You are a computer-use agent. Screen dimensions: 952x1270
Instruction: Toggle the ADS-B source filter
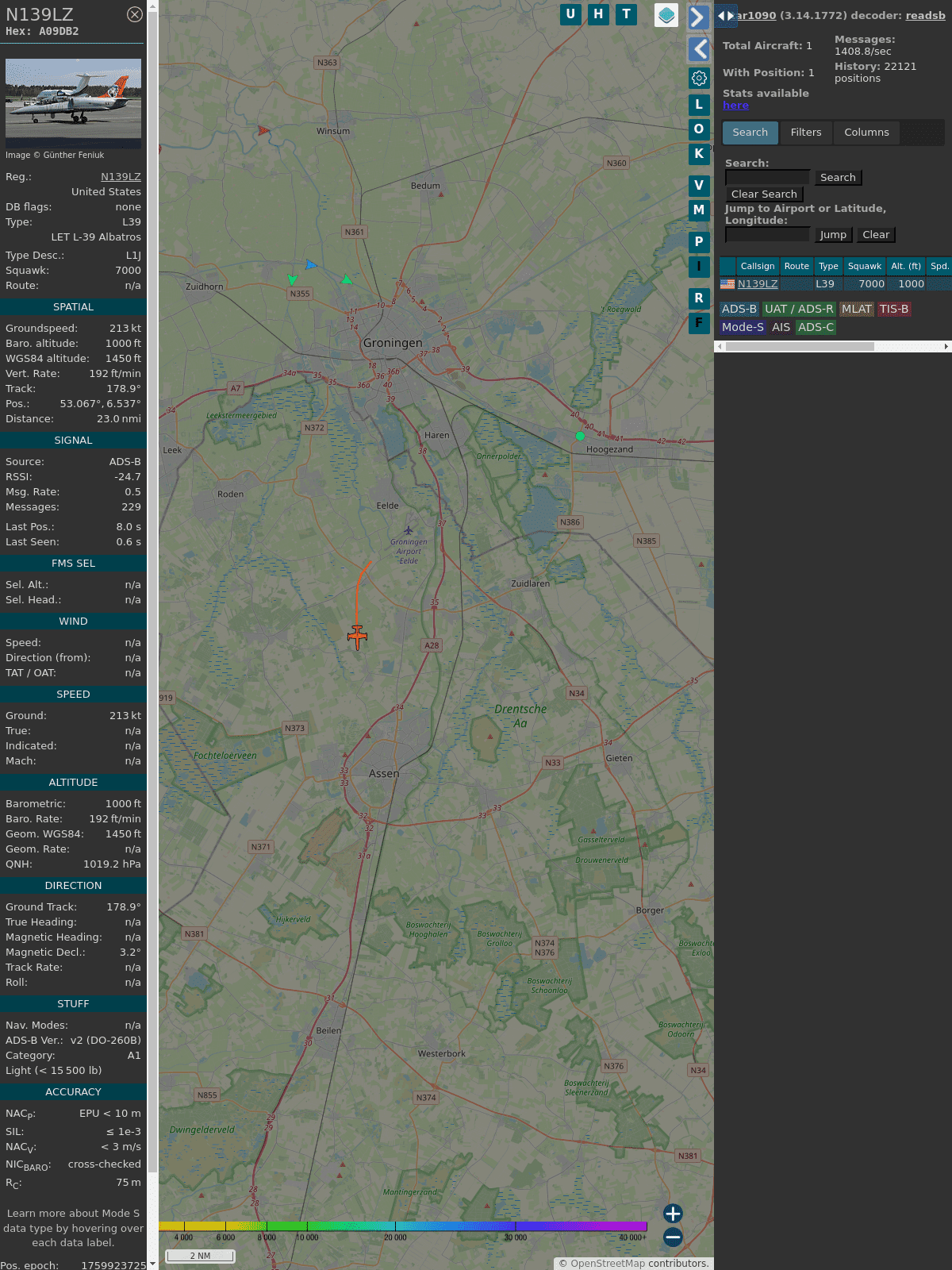[x=739, y=309]
